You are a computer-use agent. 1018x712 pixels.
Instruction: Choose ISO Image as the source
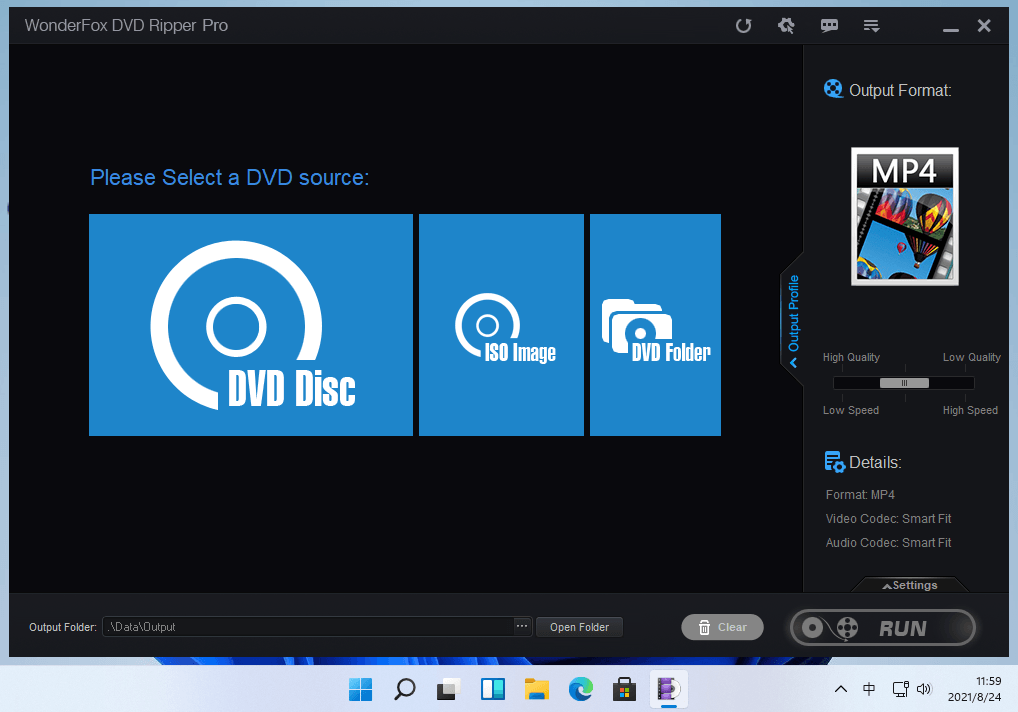(x=501, y=325)
